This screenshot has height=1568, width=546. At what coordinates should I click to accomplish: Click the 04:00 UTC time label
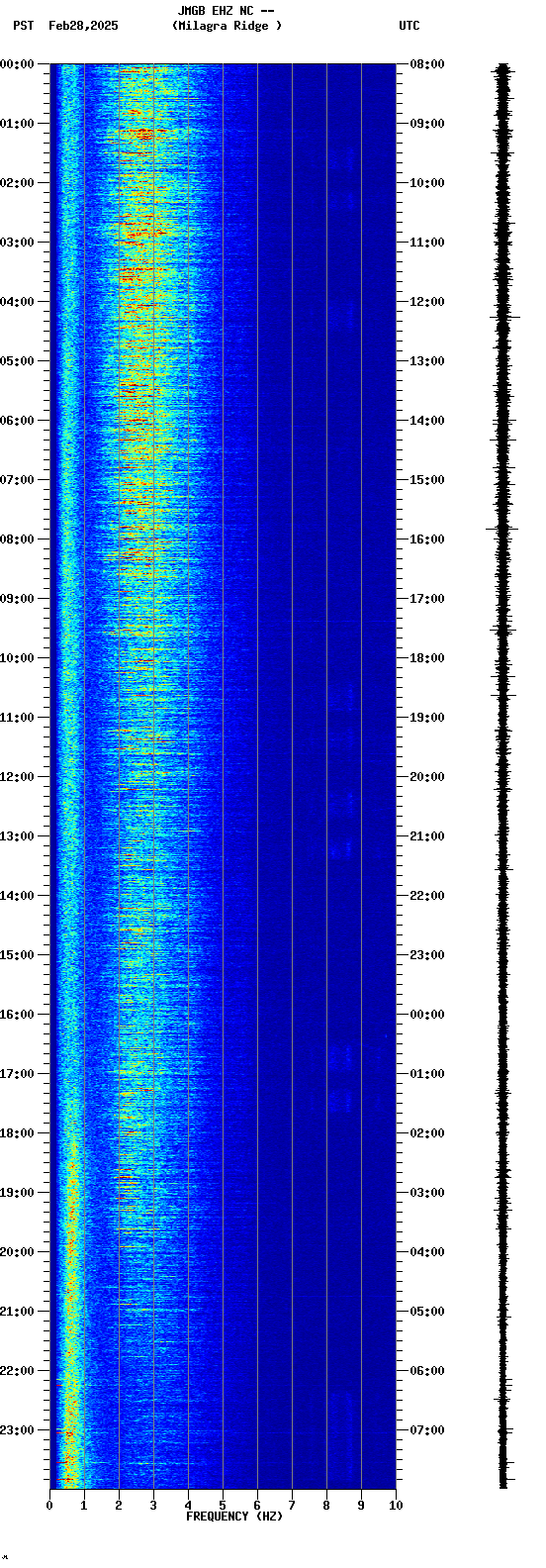(427, 1252)
